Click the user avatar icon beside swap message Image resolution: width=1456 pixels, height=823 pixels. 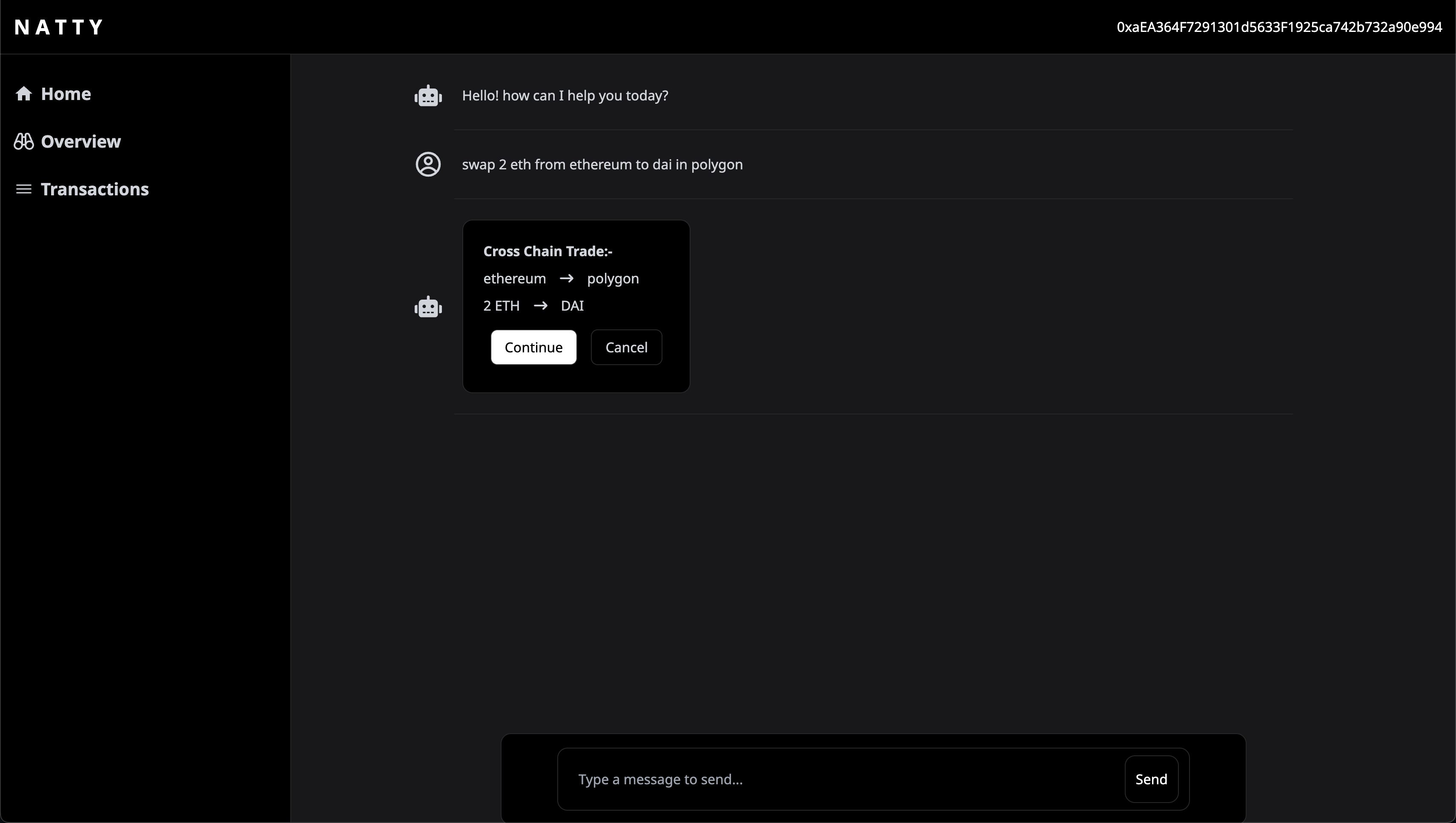(x=428, y=165)
